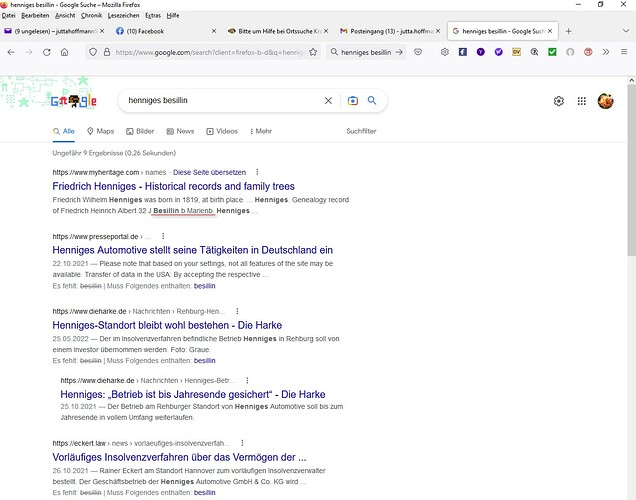
Task: Open the Facebook extension icon in toolbar
Action: click(463, 52)
